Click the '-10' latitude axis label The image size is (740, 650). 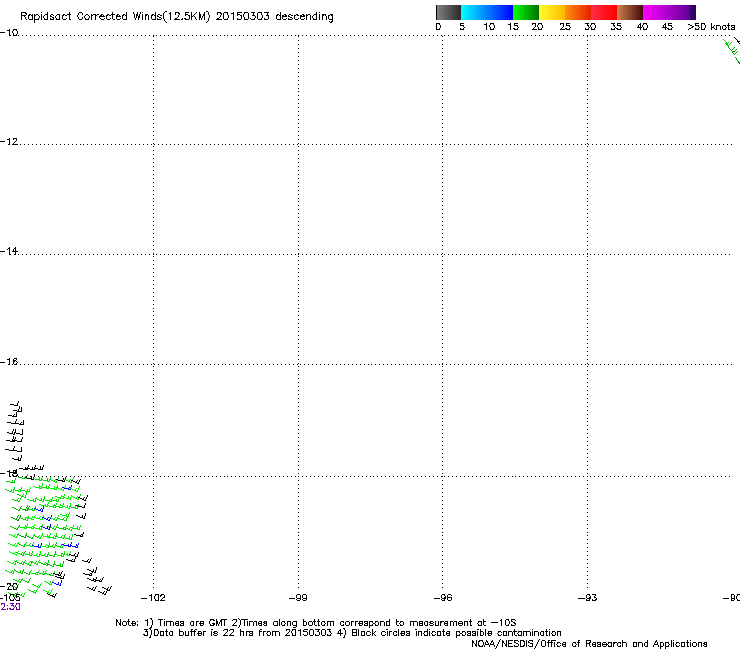(9, 33)
